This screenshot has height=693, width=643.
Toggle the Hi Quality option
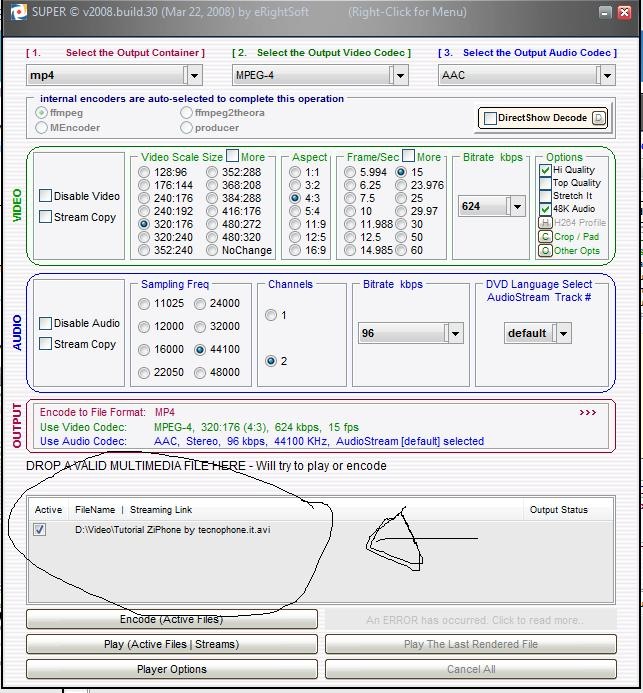pos(545,170)
